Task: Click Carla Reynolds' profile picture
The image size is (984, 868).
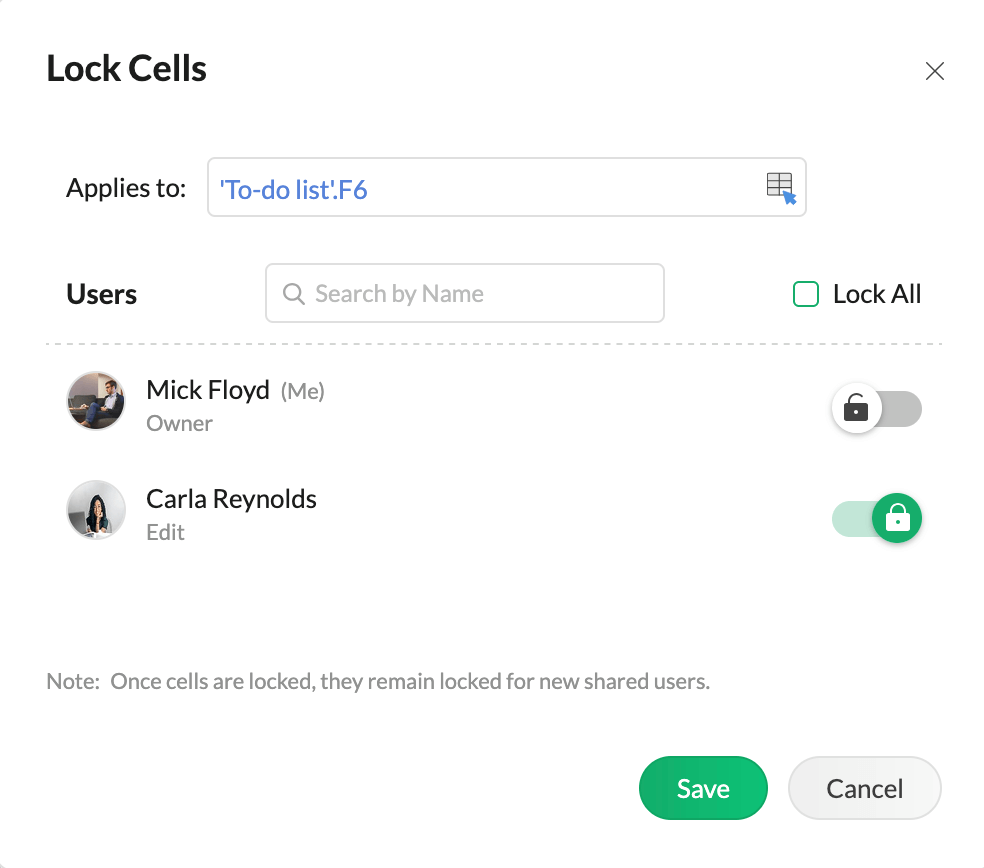Action: tap(96, 510)
